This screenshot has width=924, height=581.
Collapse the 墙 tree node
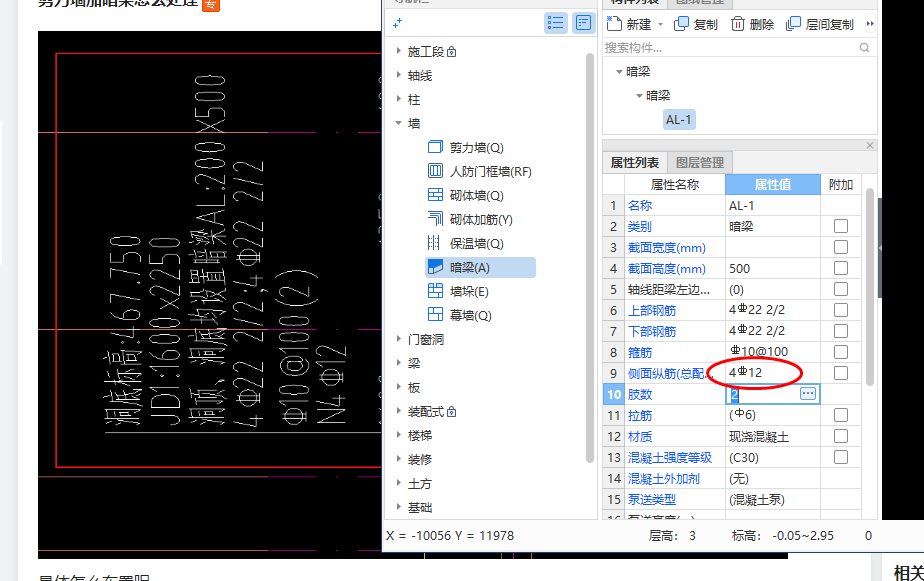(x=399, y=123)
